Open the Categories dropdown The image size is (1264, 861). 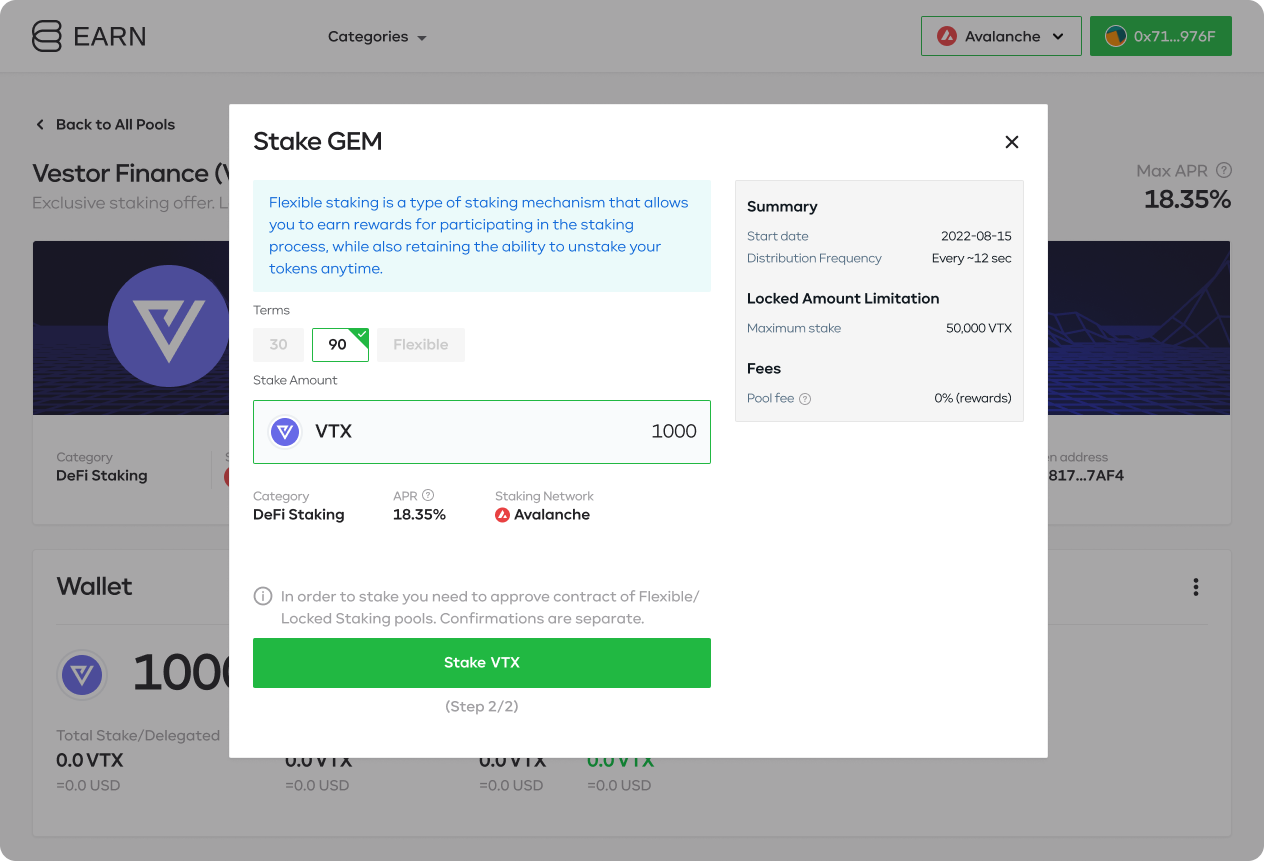tap(377, 37)
